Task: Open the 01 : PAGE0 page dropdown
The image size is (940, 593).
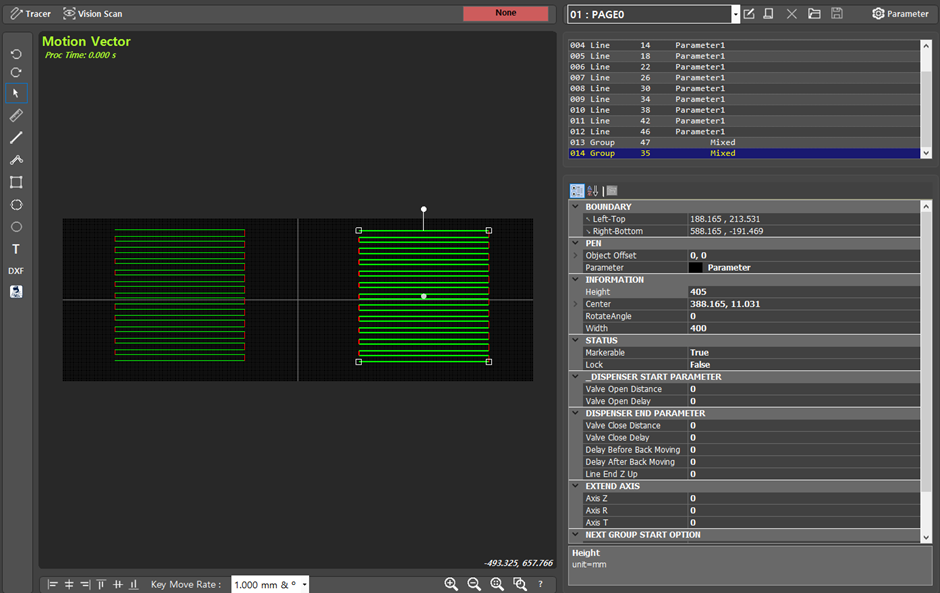Action: tap(735, 14)
